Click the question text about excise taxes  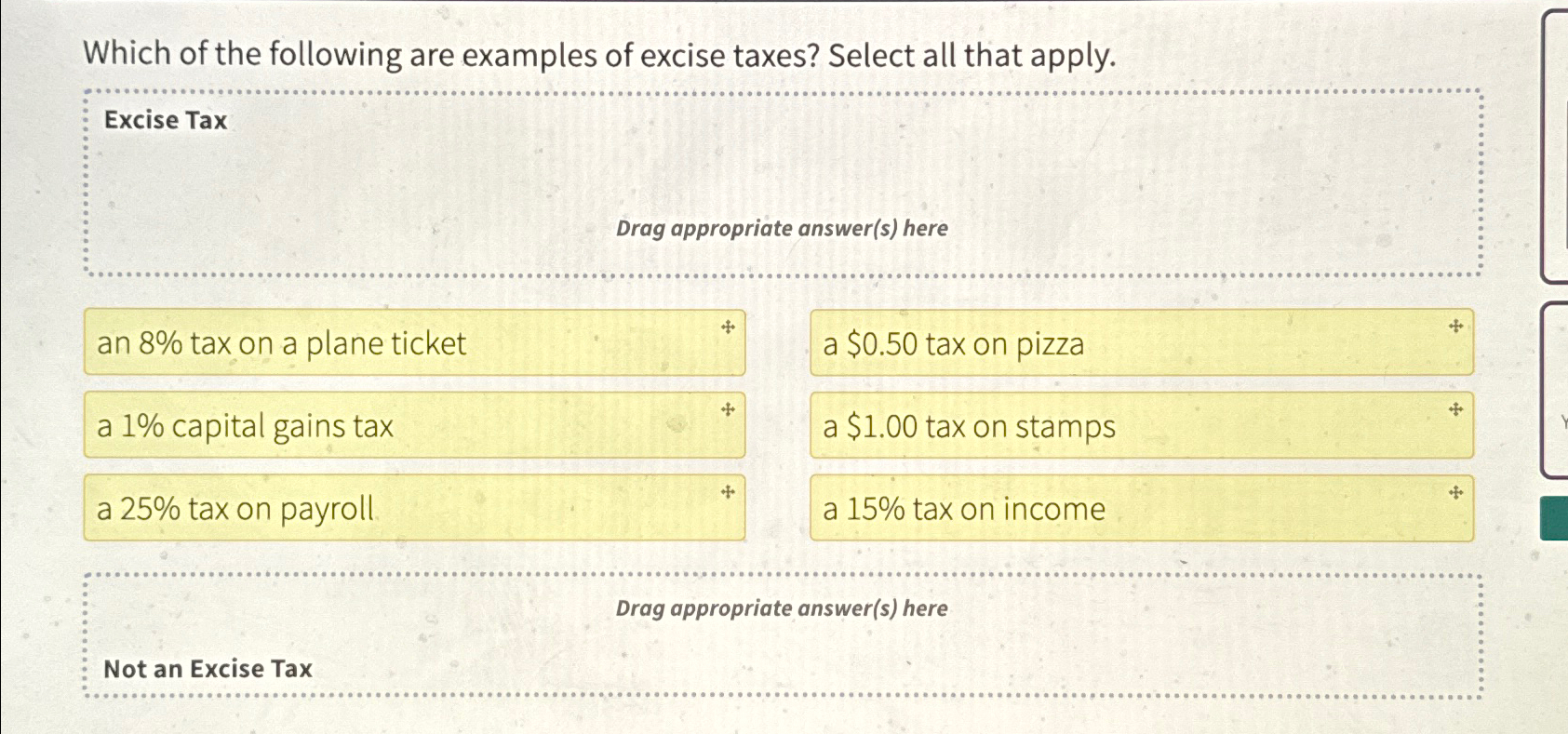click(596, 56)
